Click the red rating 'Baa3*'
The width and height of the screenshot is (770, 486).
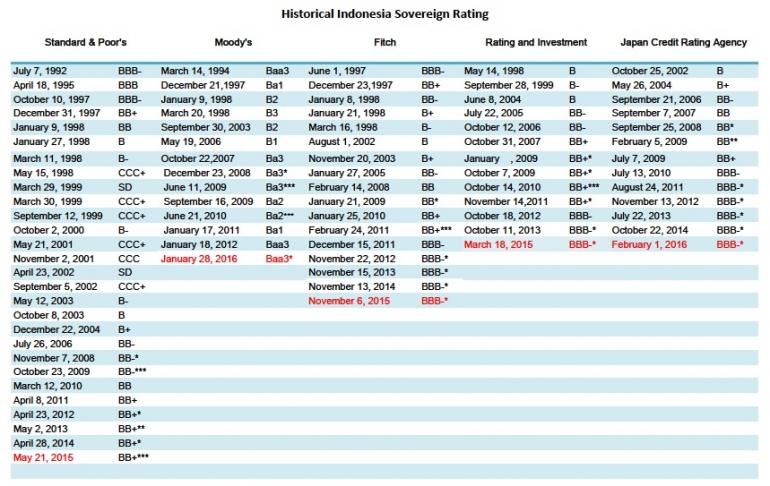[x=279, y=259]
